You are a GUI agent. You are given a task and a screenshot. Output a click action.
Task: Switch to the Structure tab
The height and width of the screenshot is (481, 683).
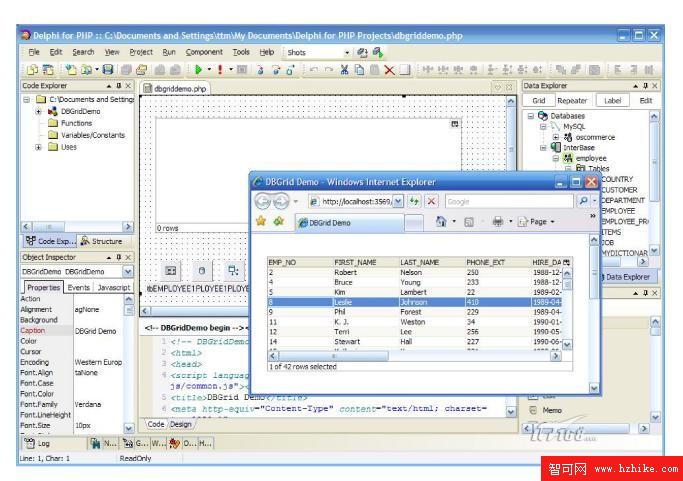101,241
